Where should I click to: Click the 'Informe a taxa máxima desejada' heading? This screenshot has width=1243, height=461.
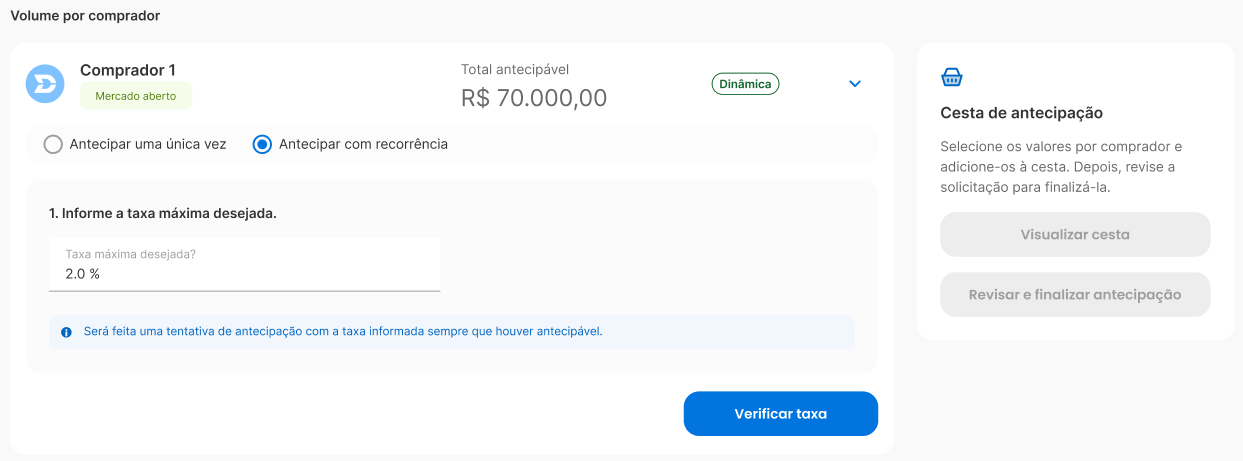[163, 213]
